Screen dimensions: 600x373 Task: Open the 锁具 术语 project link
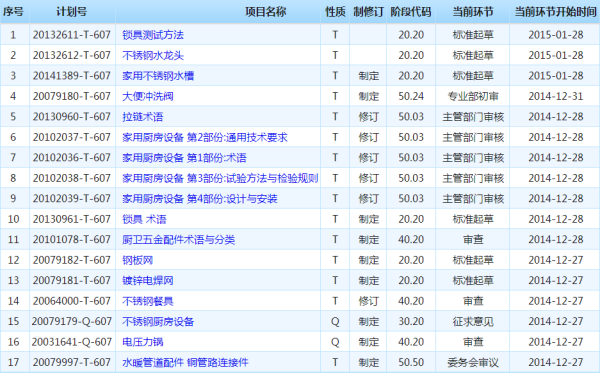pos(144,219)
